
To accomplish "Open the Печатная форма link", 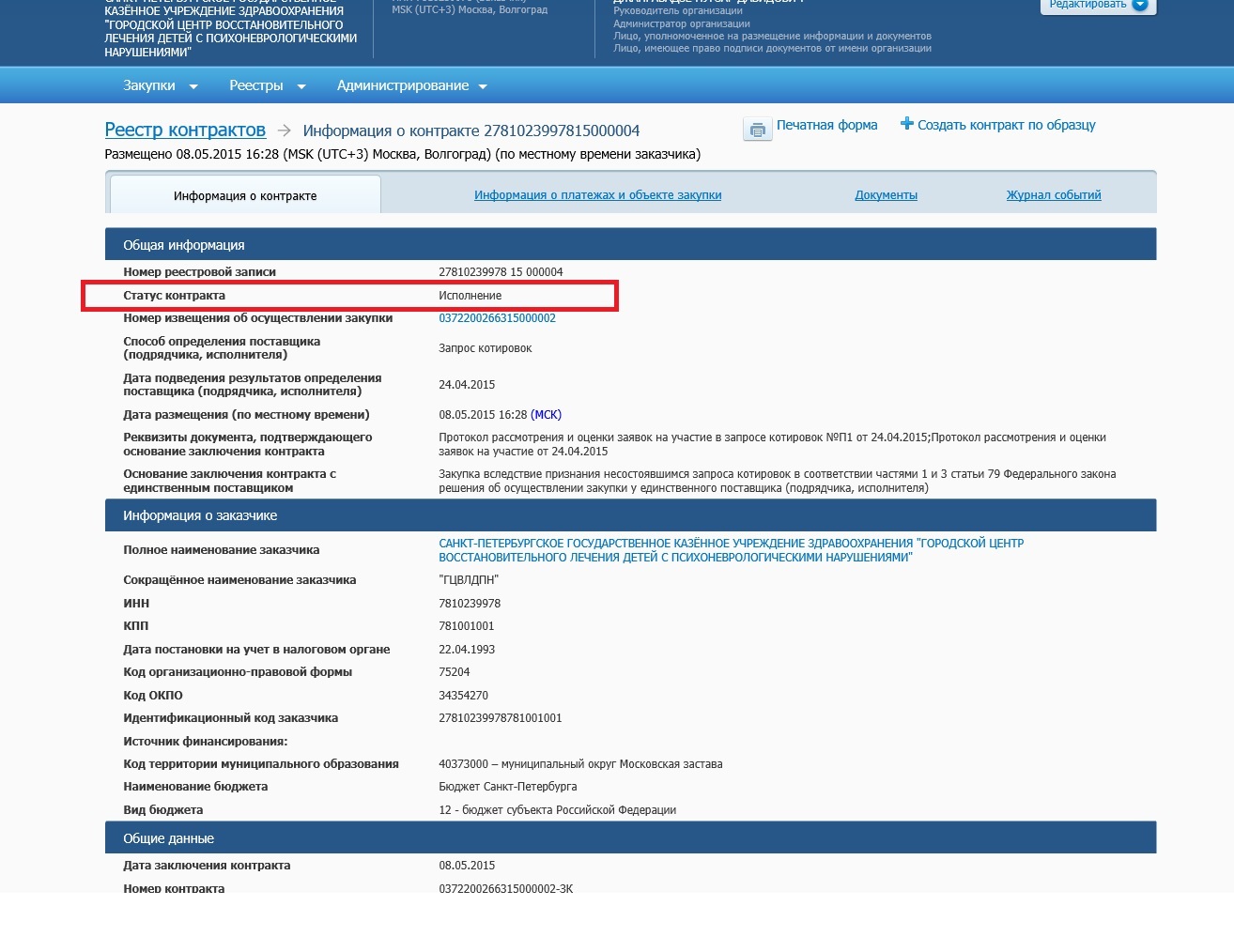I will point(826,125).
